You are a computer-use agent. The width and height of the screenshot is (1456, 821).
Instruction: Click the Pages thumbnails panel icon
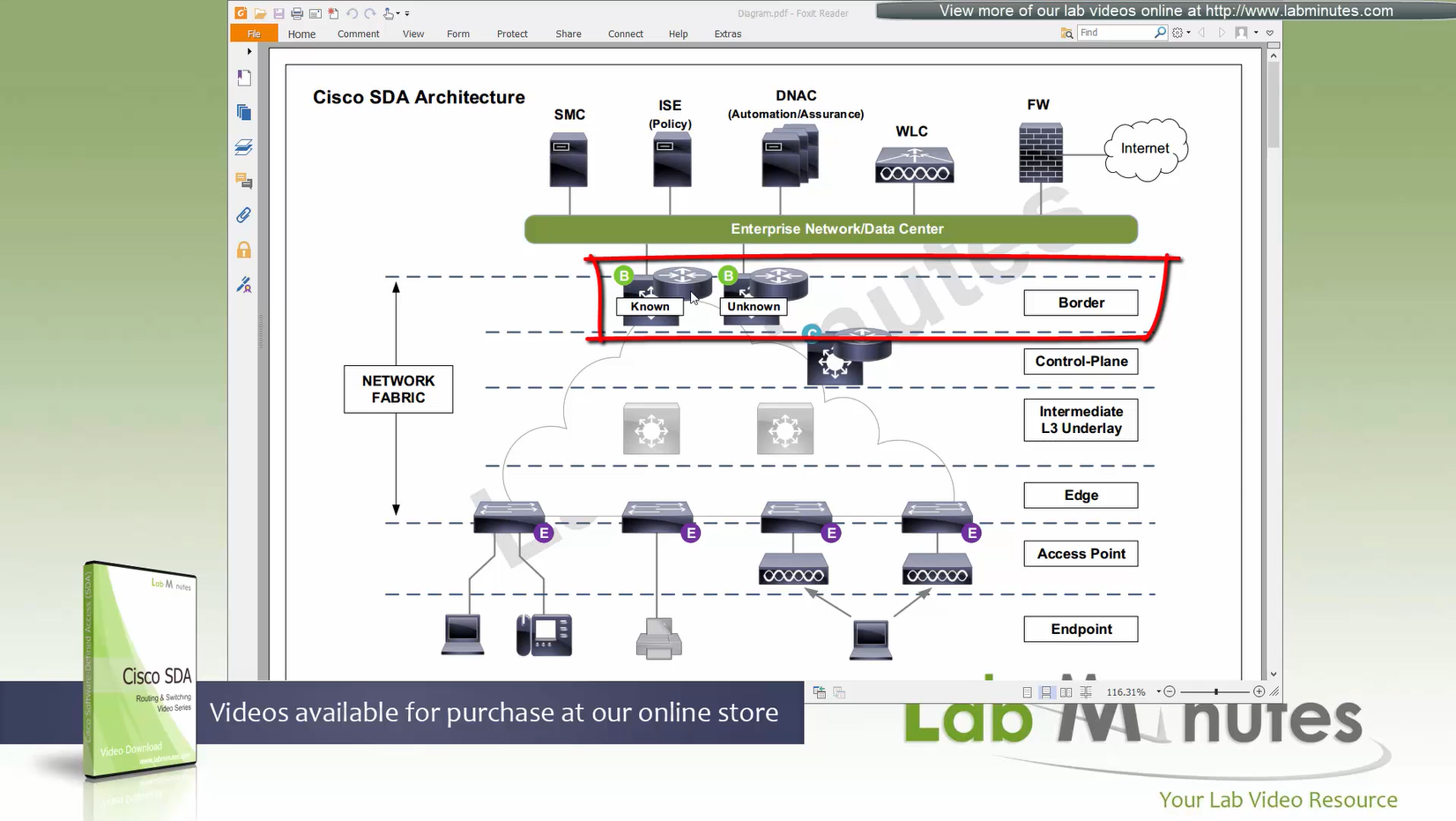click(x=244, y=112)
